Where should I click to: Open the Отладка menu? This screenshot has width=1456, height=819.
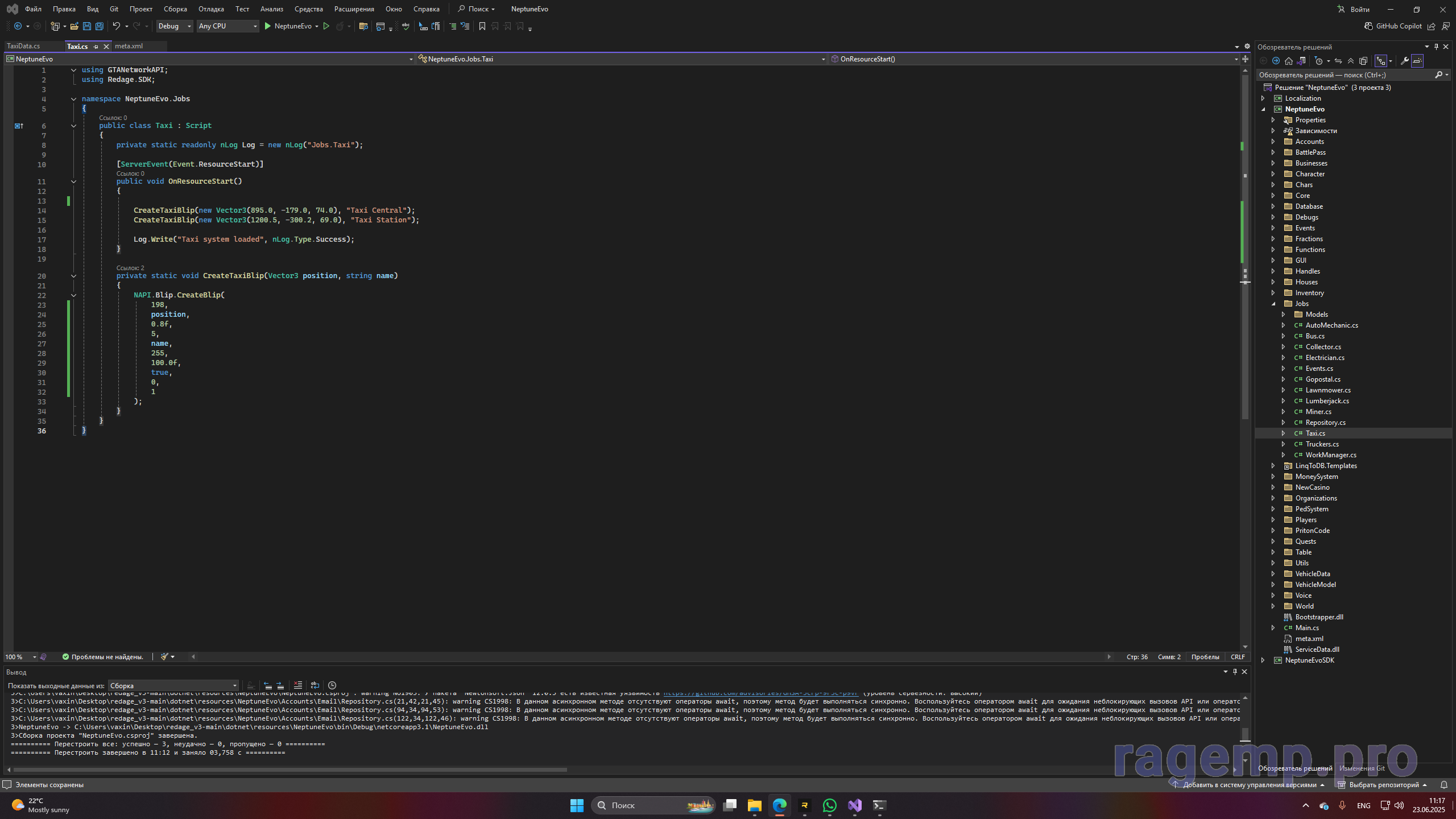tap(211, 9)
